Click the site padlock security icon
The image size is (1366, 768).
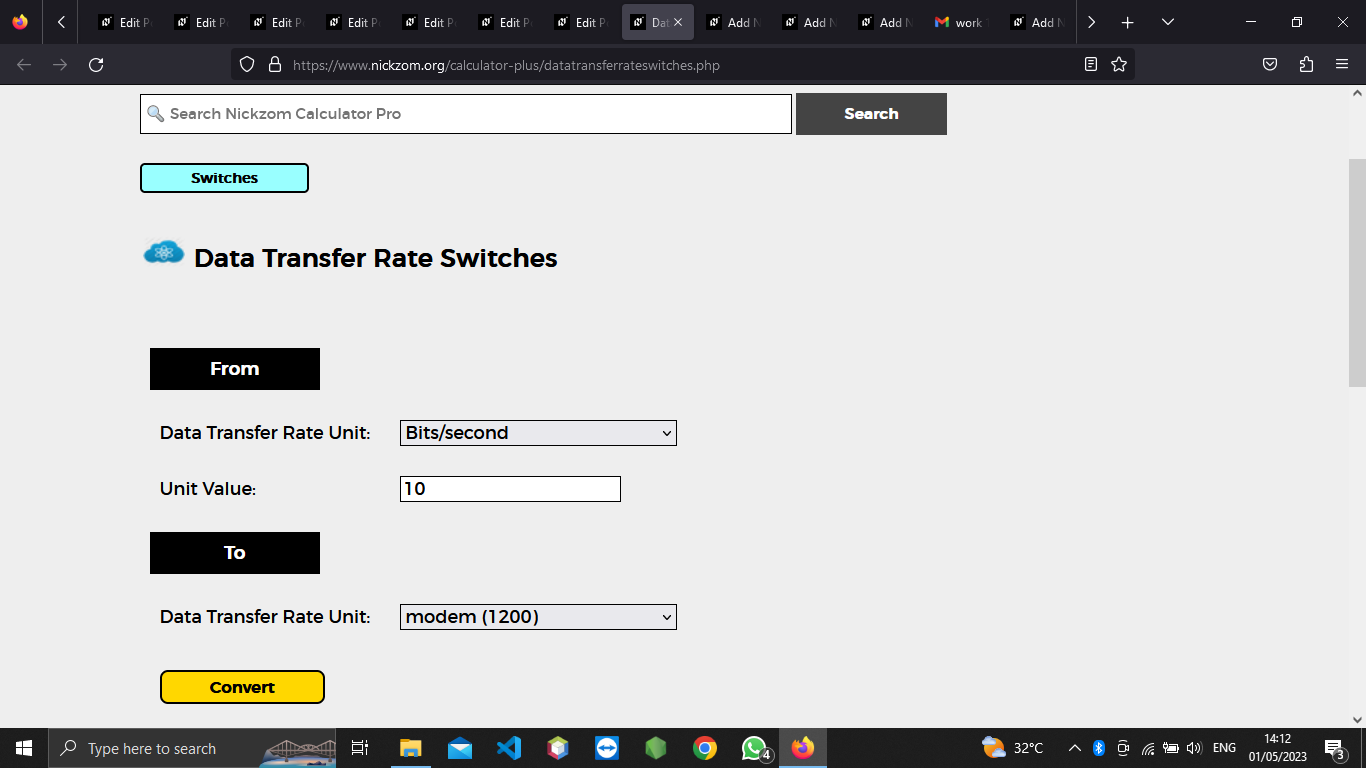[x=275, y=65]
